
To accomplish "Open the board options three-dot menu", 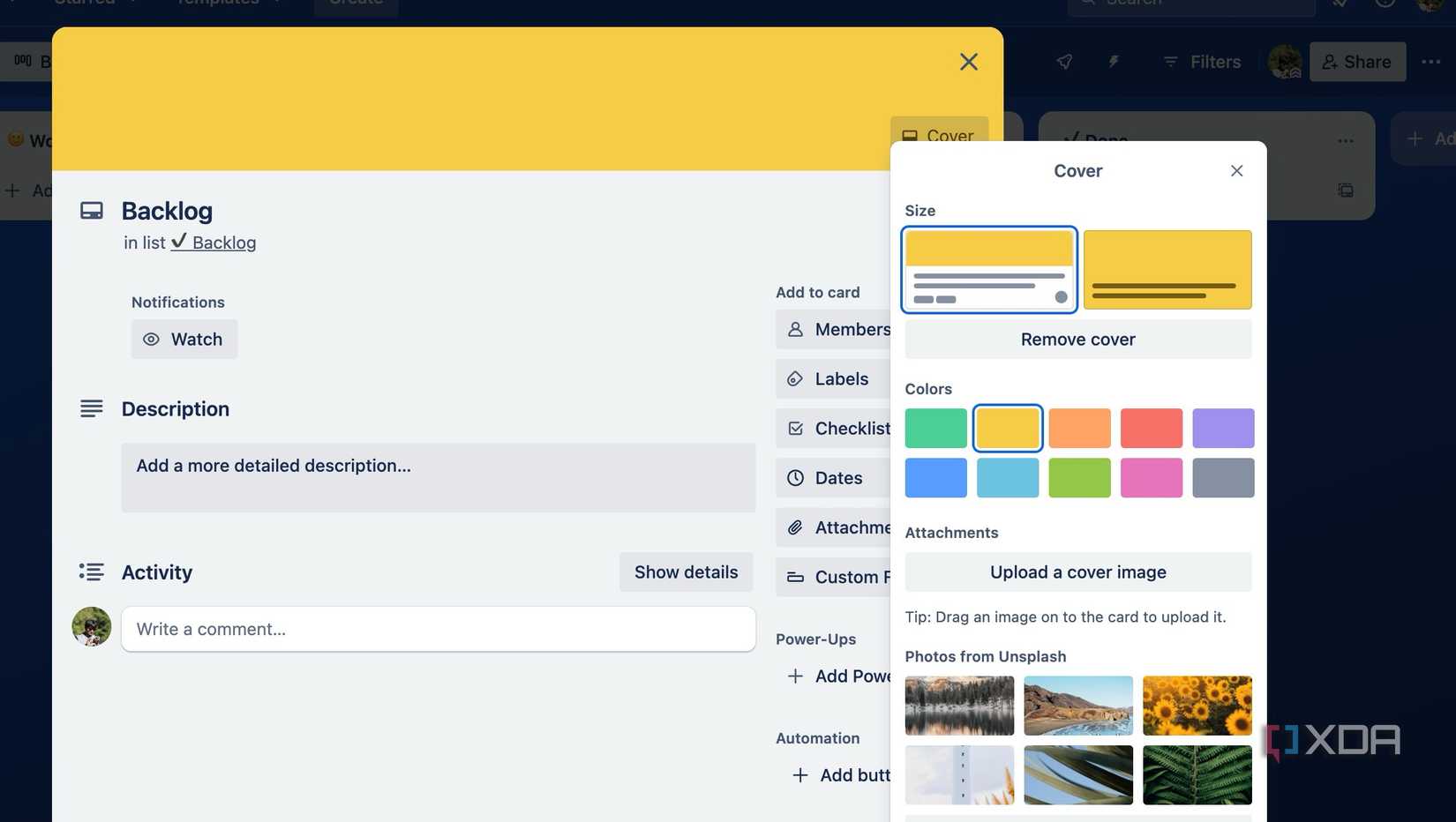I will tap(1431, 61).
